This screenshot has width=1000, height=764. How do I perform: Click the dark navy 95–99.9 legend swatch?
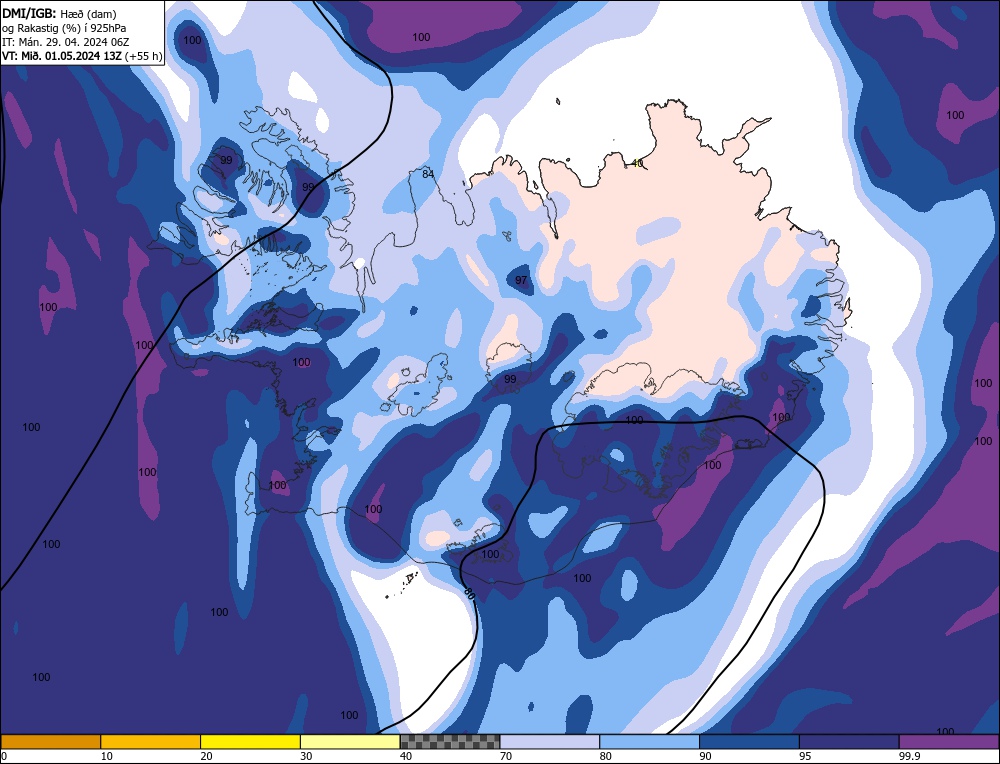[849, 741]
